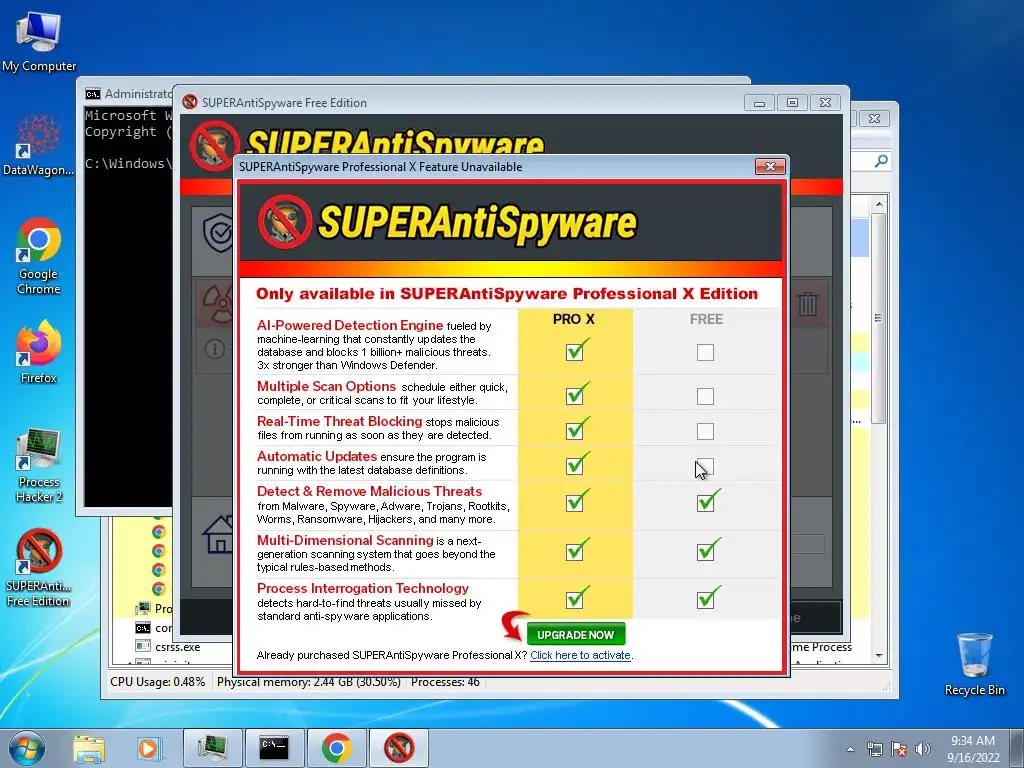Viewport: 1024px width, 768px height.
Task: Tick the FREE checkbox for Automatic Updates
Action: [x=705, y=466]
